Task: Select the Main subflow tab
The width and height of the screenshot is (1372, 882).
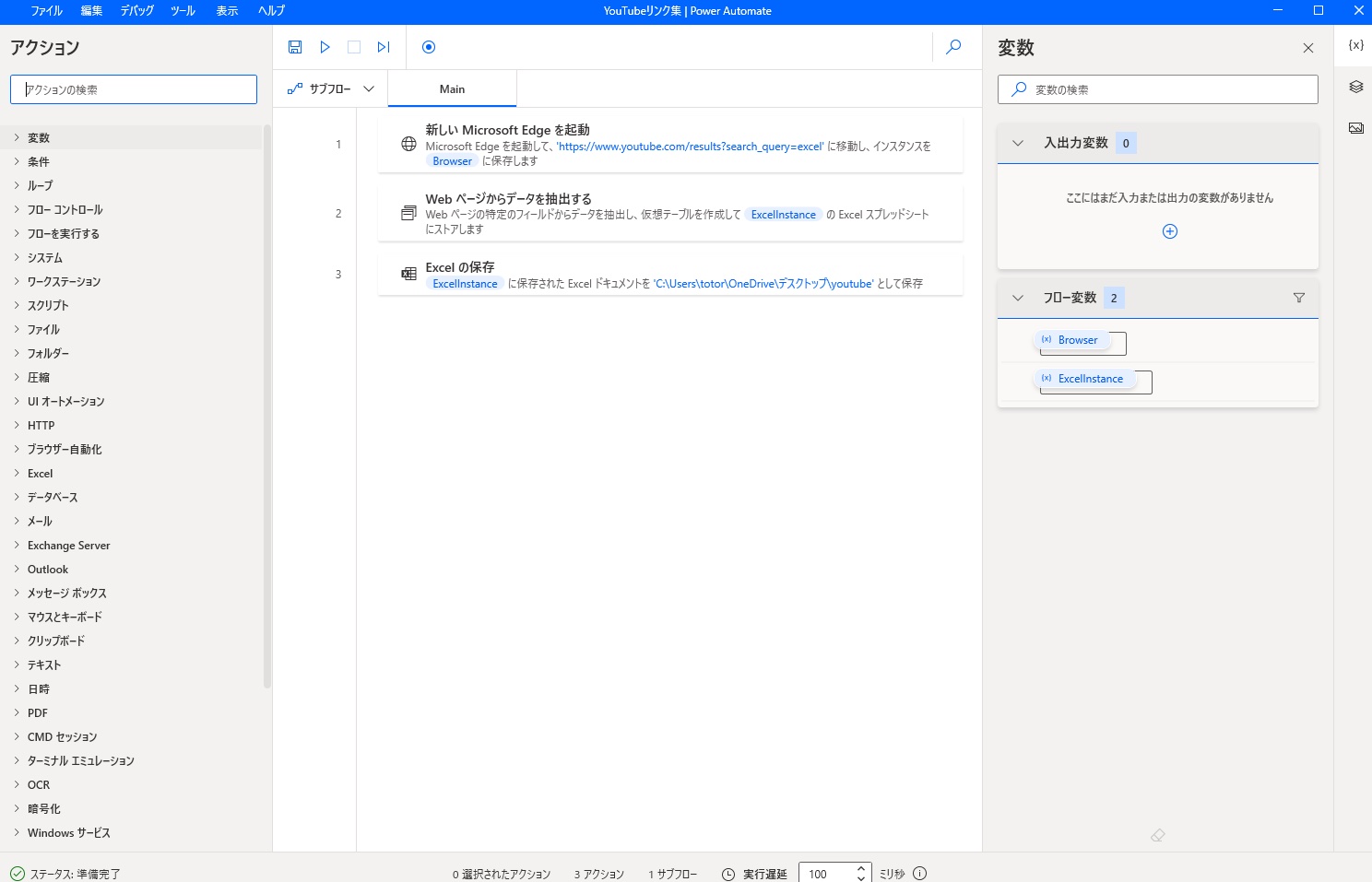Action: [452, 89]
